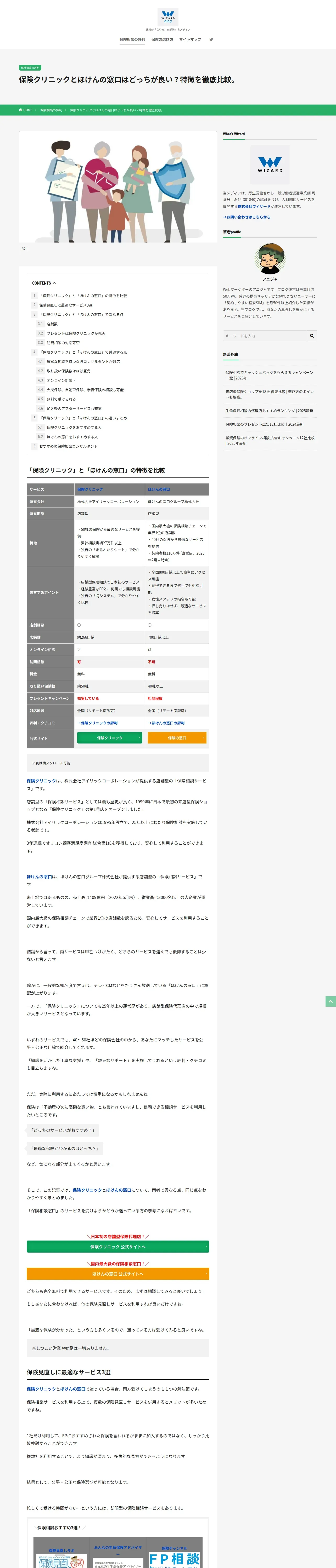Open recent post 保険相談のプレゼント広告12社比較
Viewport: 336px width, 1568px height.
point(265,424)
